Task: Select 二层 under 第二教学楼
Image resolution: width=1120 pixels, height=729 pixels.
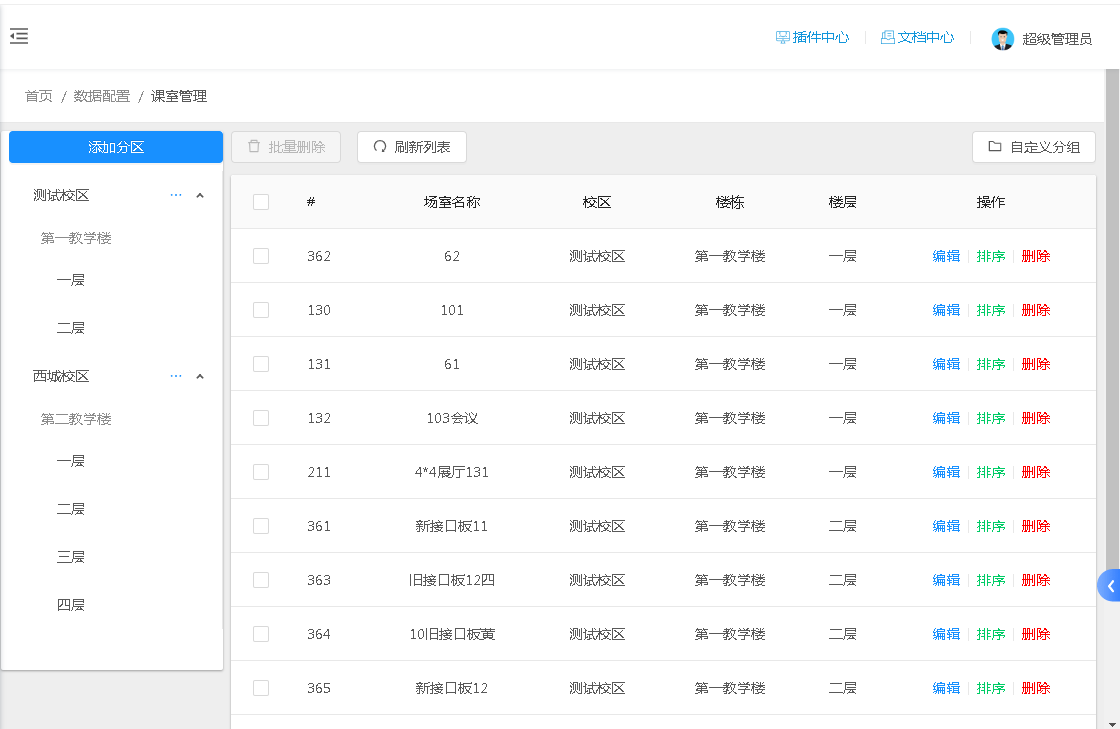Action: [71, 508]
